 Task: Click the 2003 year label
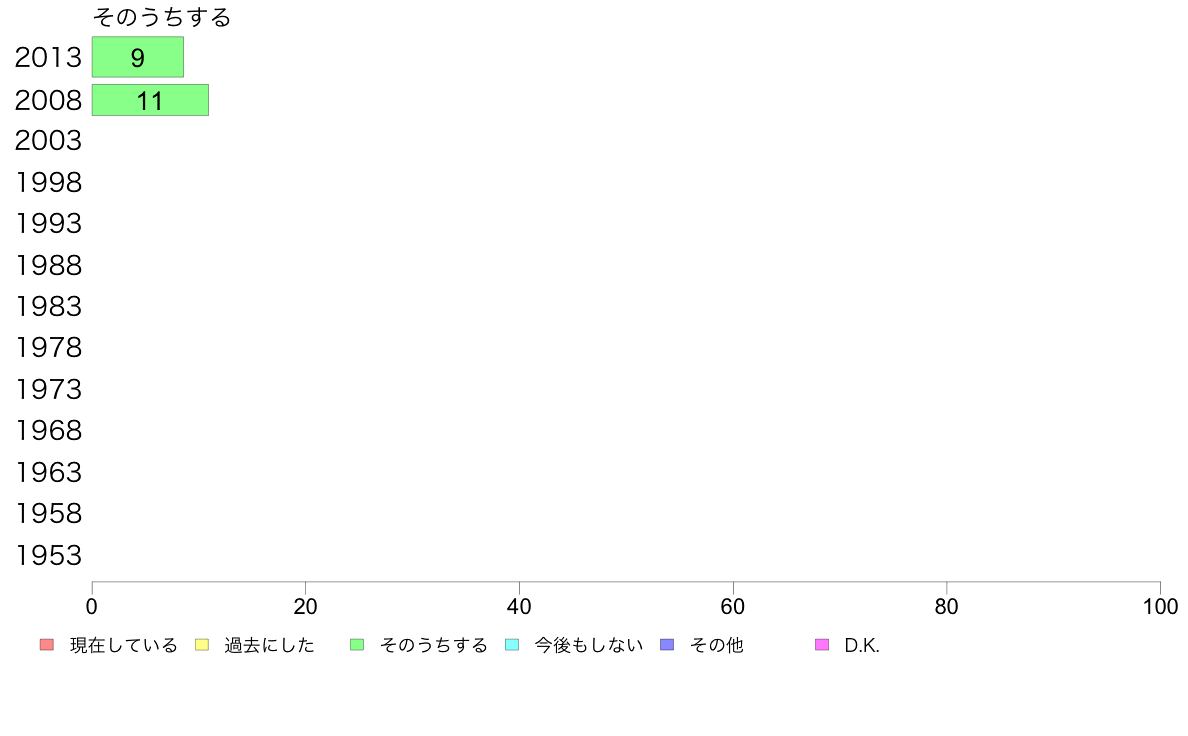point(48,141)
